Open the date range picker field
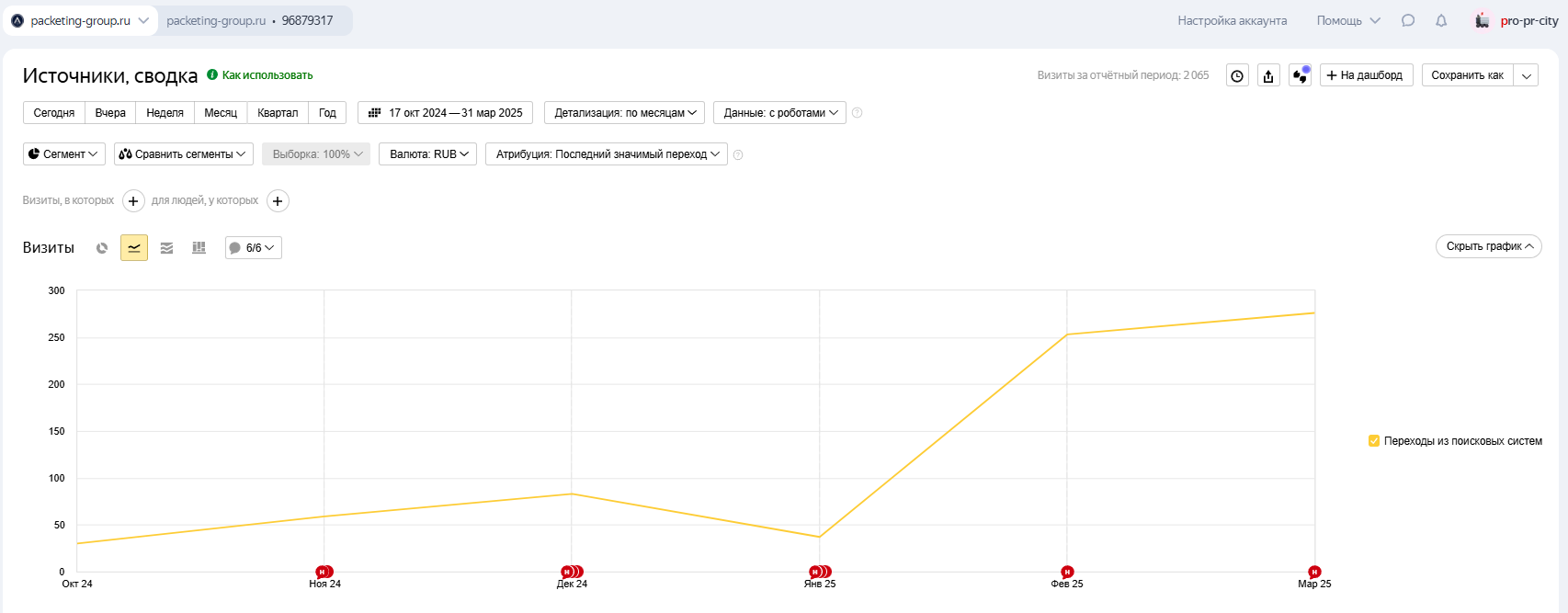The image size is (1568, 613). (x=446, y=113)
